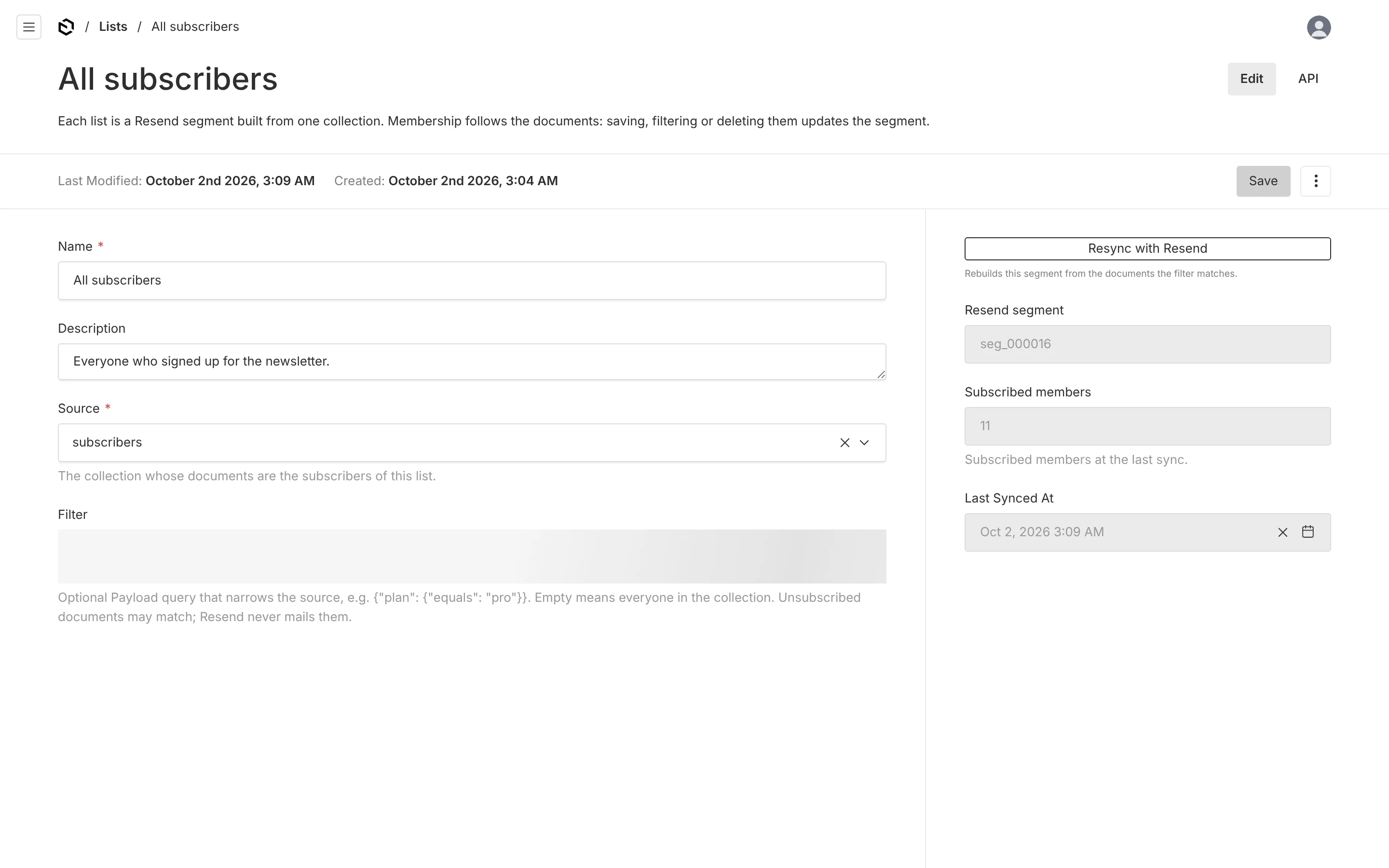Click the 'All subscribers' page heading
The width and height of the screenshot is (1389, 868).
click(x=168, y=79)
